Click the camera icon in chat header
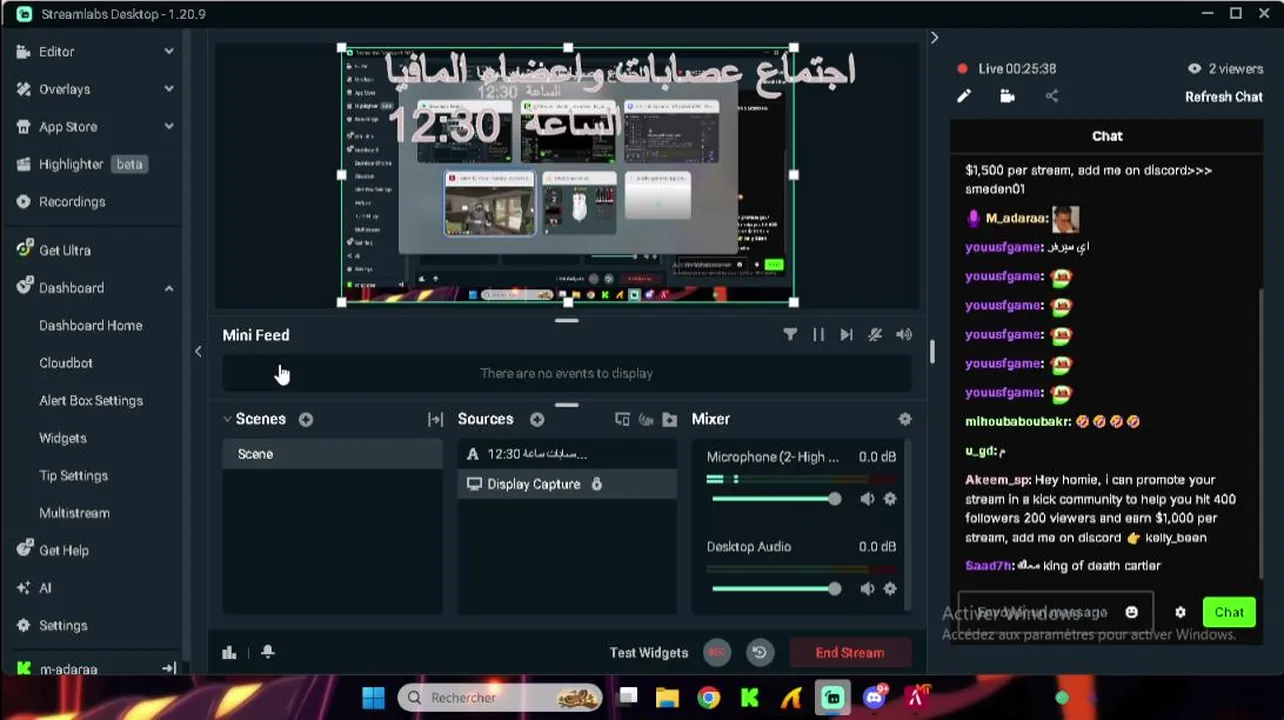This screenshot has width=1284, height=720. click(1007, 96)
